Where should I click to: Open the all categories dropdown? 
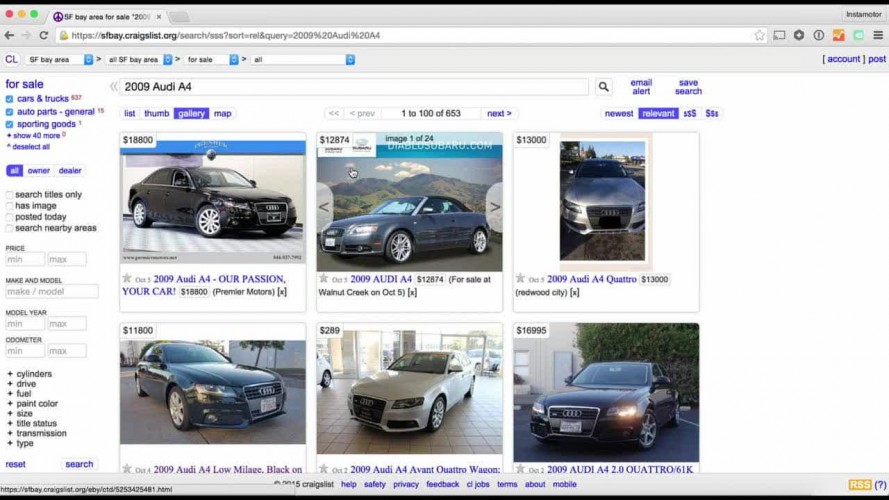(x=303, y=60)
